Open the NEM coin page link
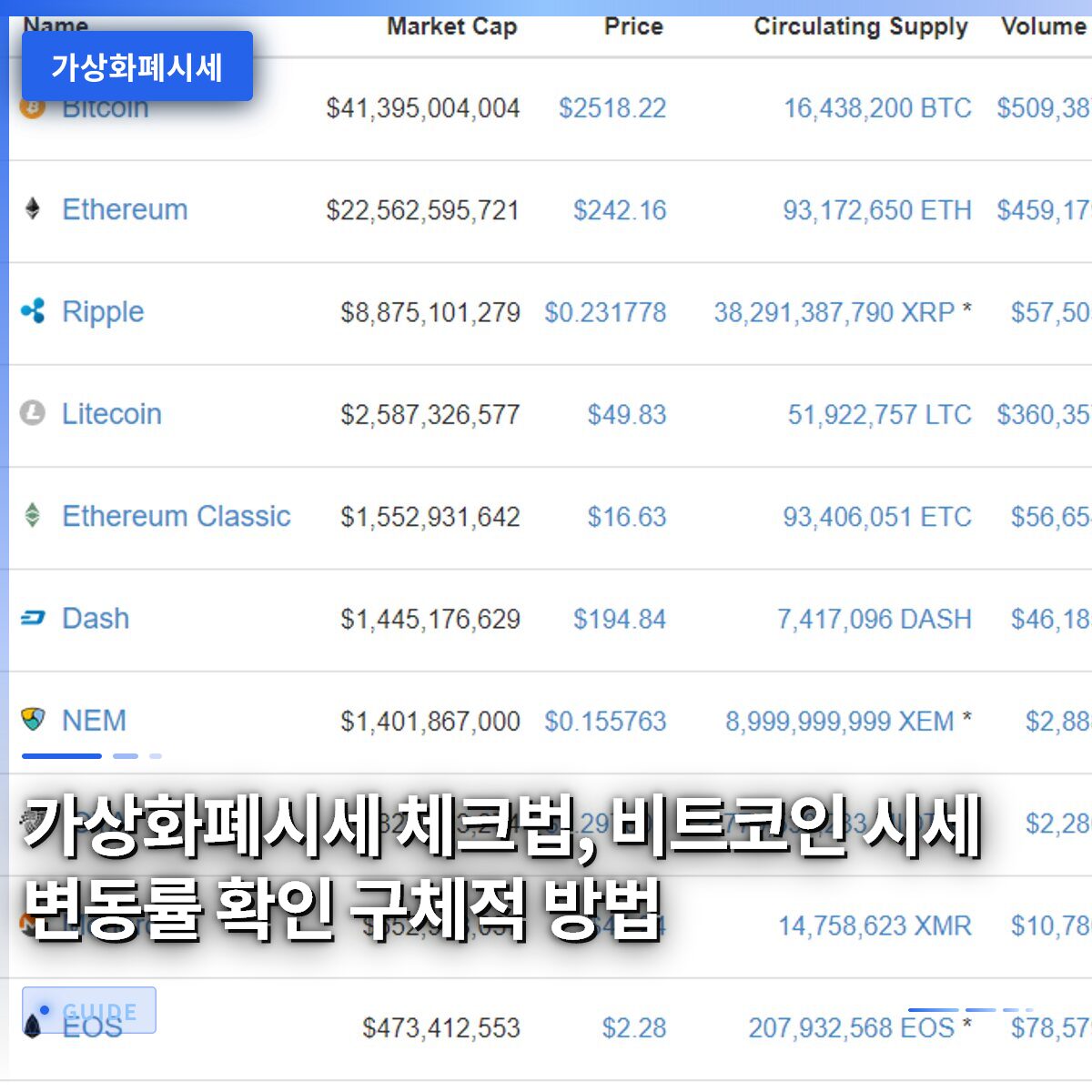 (94, 721)
